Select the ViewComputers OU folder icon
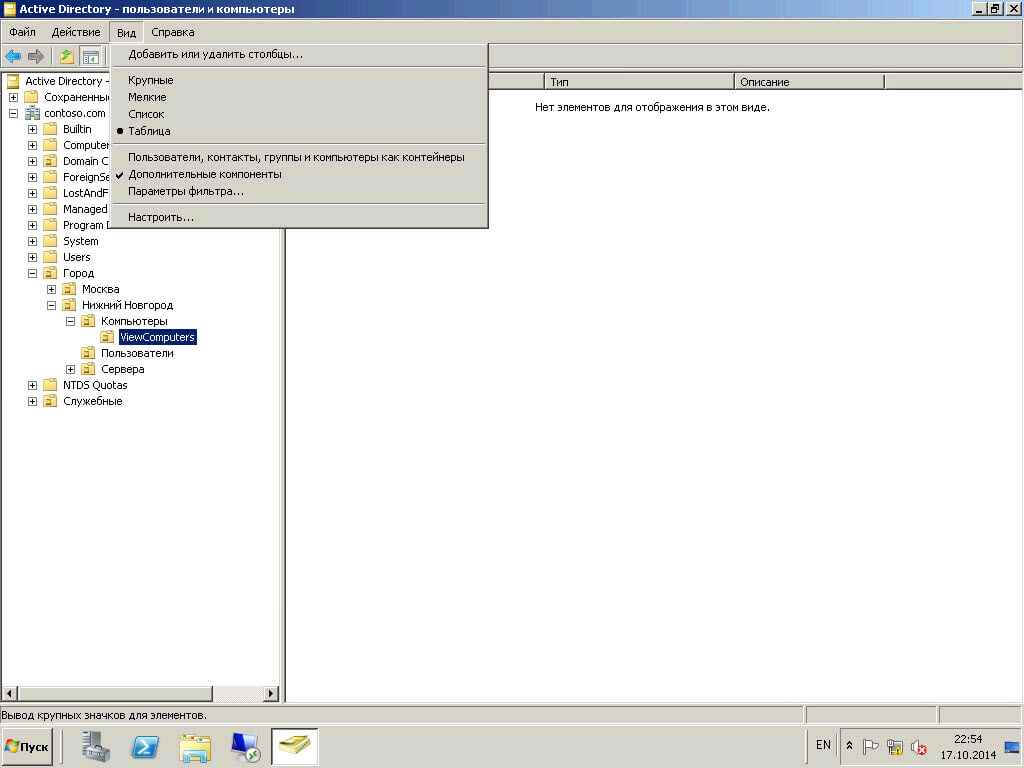This screenshot has width=1024, height=768. pos(107,337)
